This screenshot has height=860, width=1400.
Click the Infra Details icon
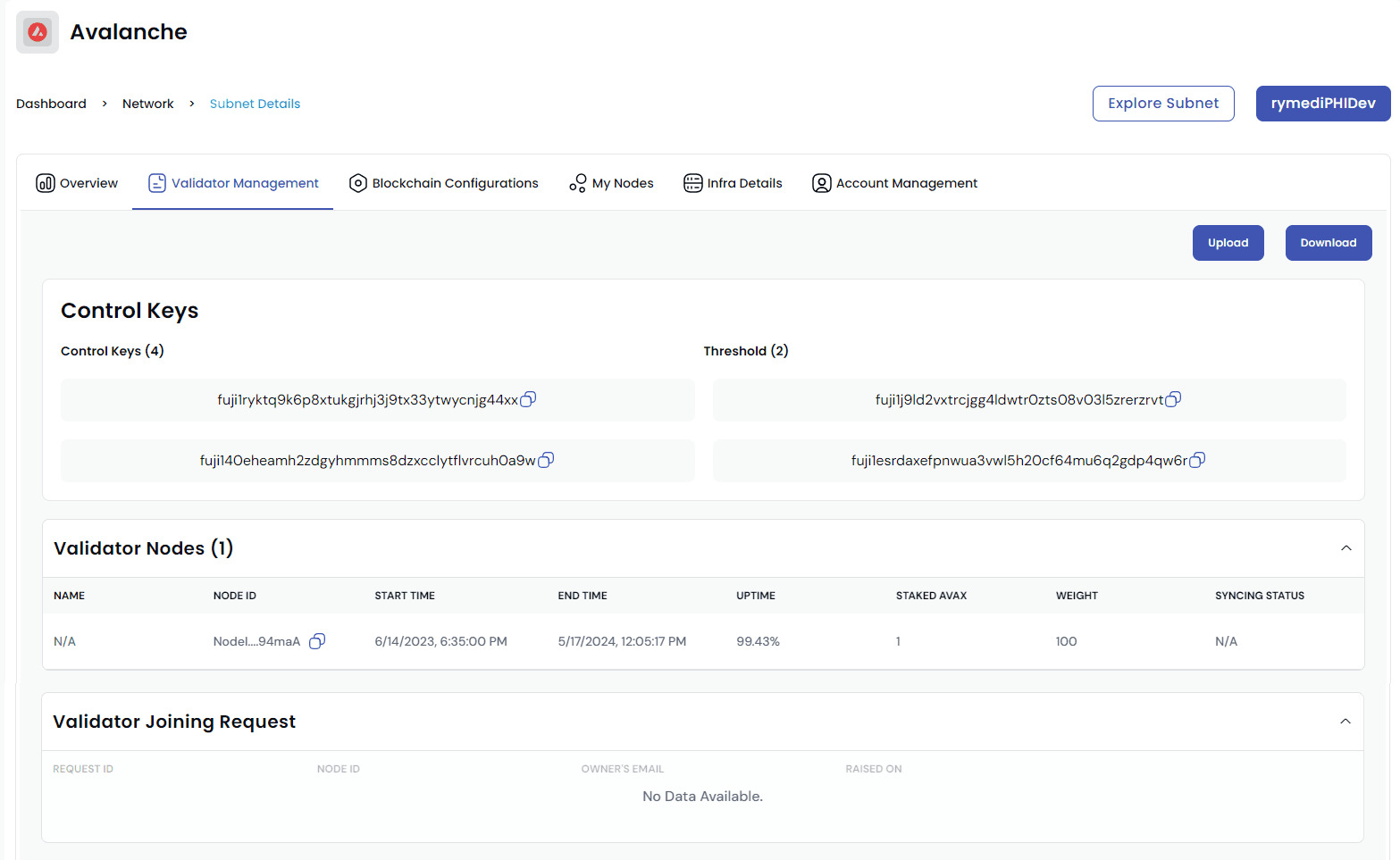pos(693,183)
